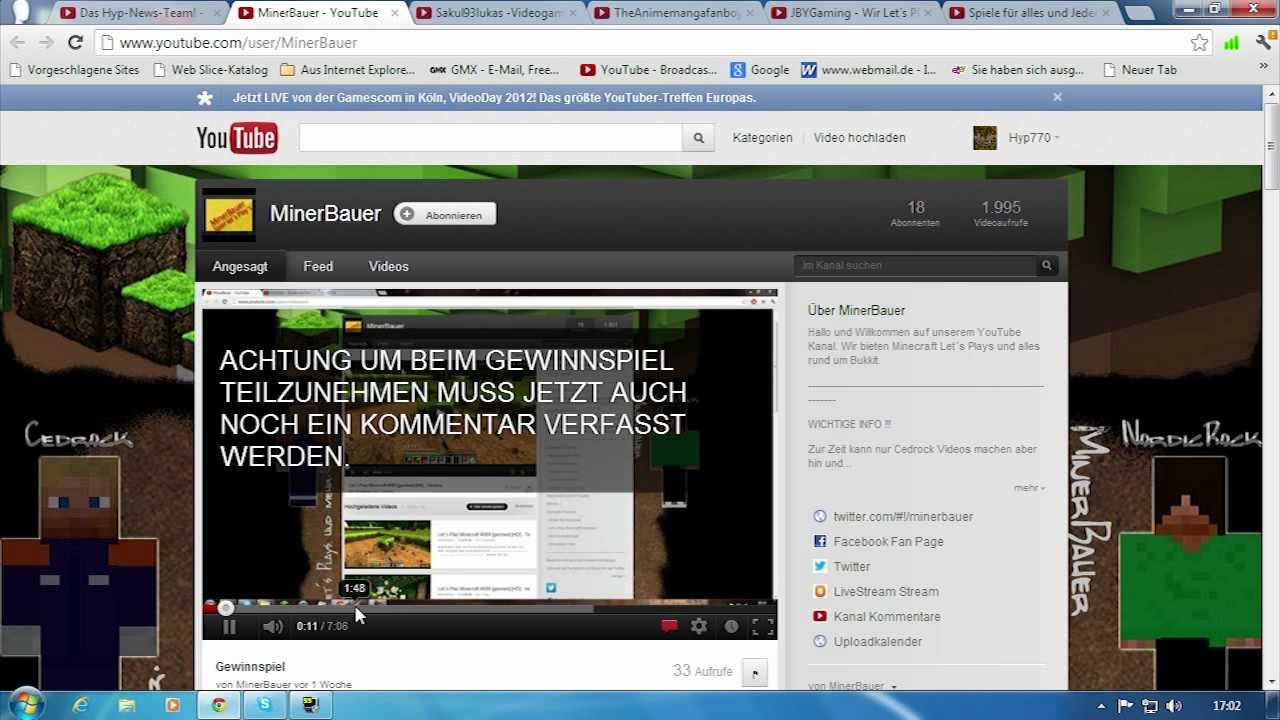Switch to the Videos tab
Image resolution: width=1280 pixels, height=720 pixels.
(388, 266)
